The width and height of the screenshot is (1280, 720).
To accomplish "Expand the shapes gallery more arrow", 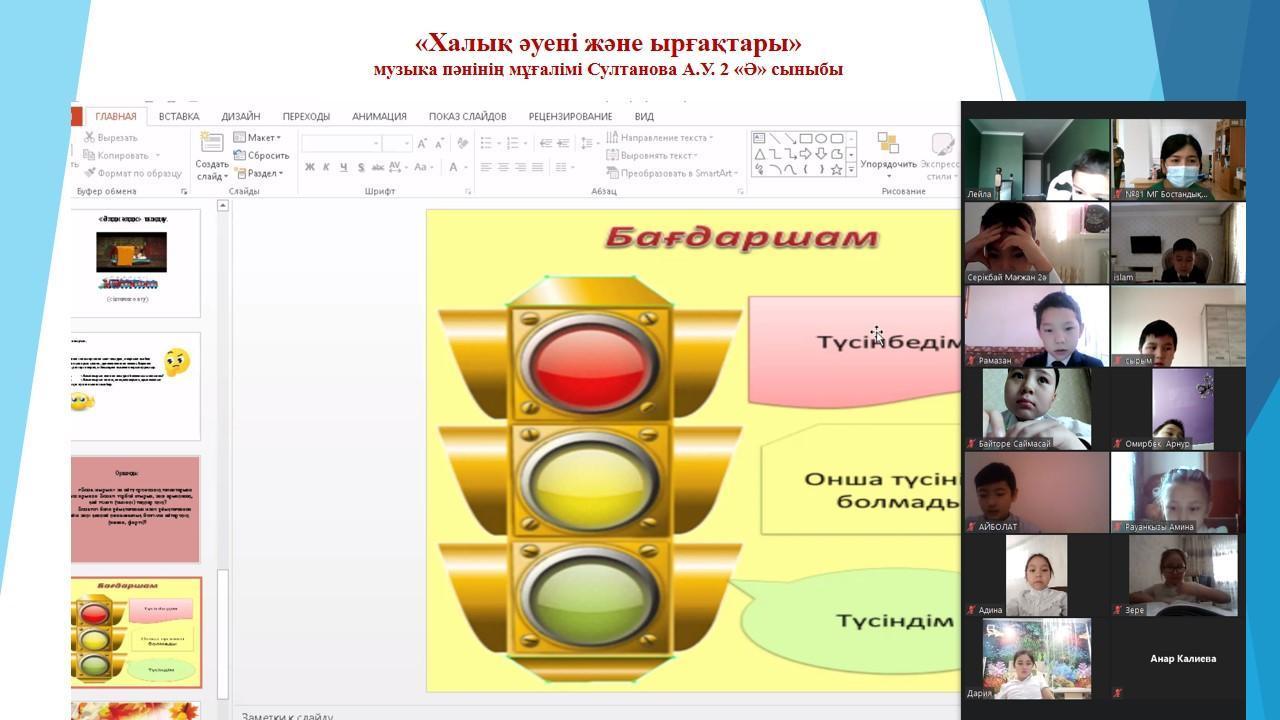I will click(851, 170).
